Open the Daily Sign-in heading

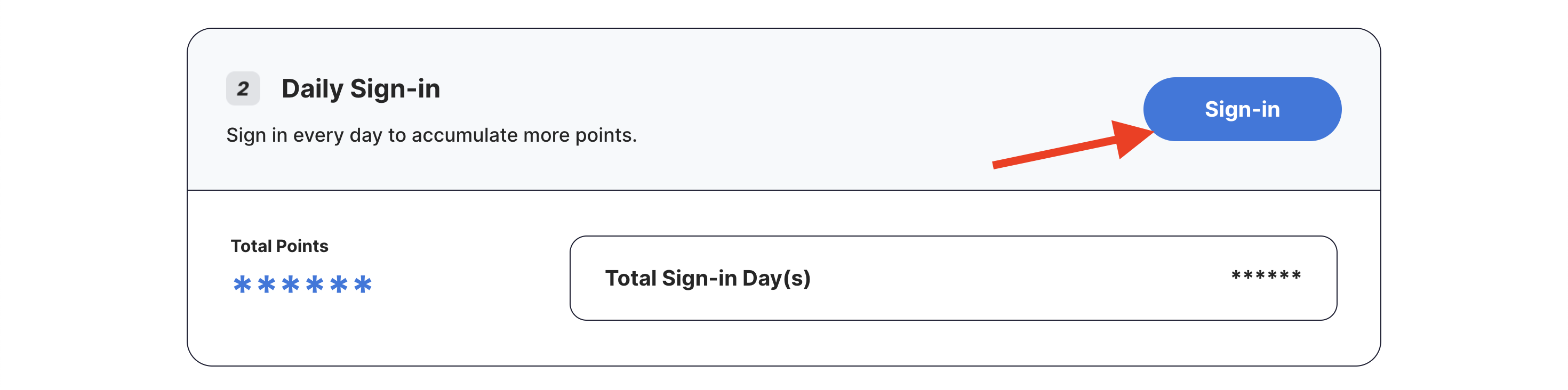(361, 89)
